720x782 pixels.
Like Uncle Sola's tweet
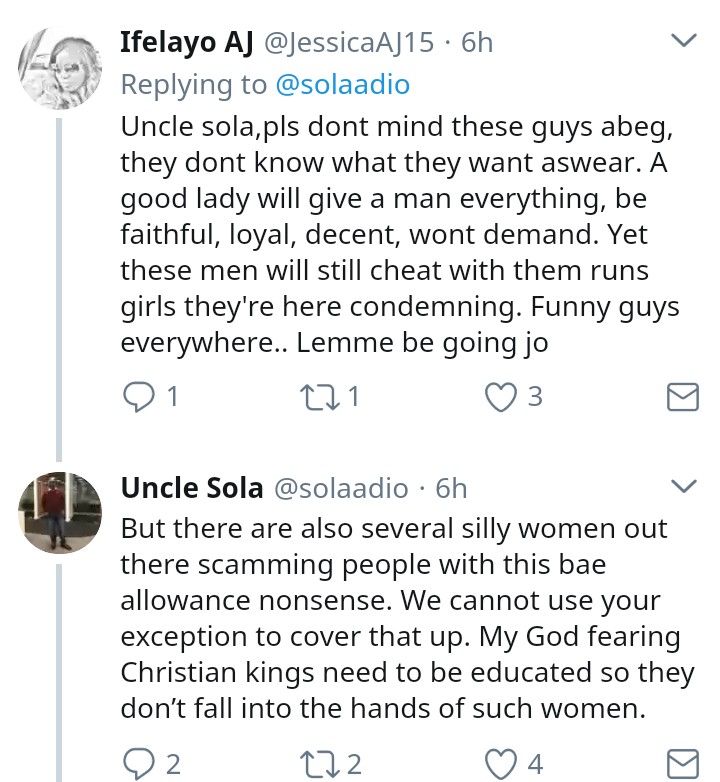pos(499,765)
